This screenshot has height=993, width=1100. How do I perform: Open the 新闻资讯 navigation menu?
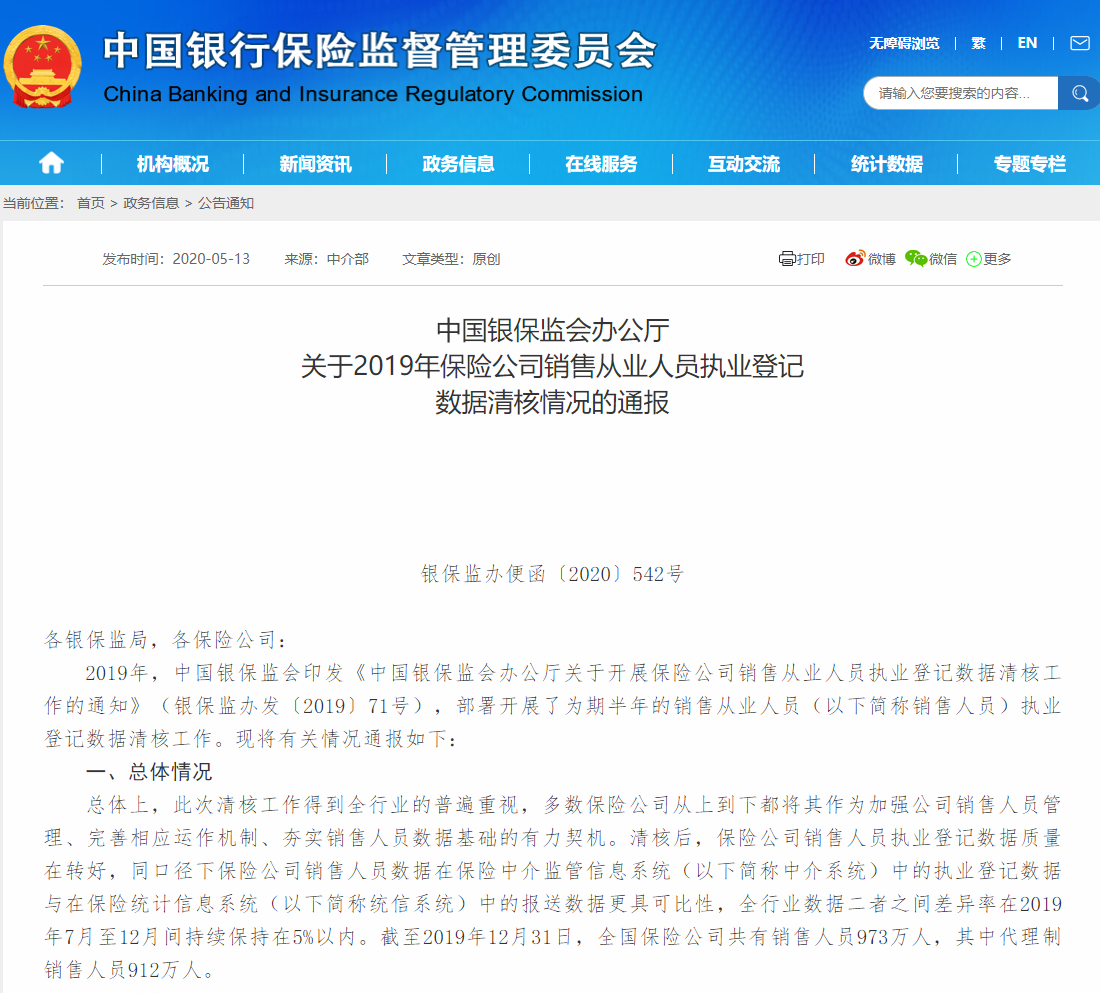(316, 164)
